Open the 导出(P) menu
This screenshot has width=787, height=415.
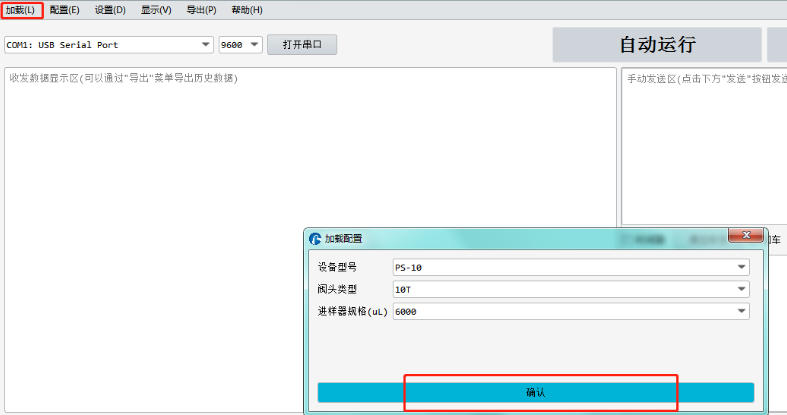click(x=201, y=10)
